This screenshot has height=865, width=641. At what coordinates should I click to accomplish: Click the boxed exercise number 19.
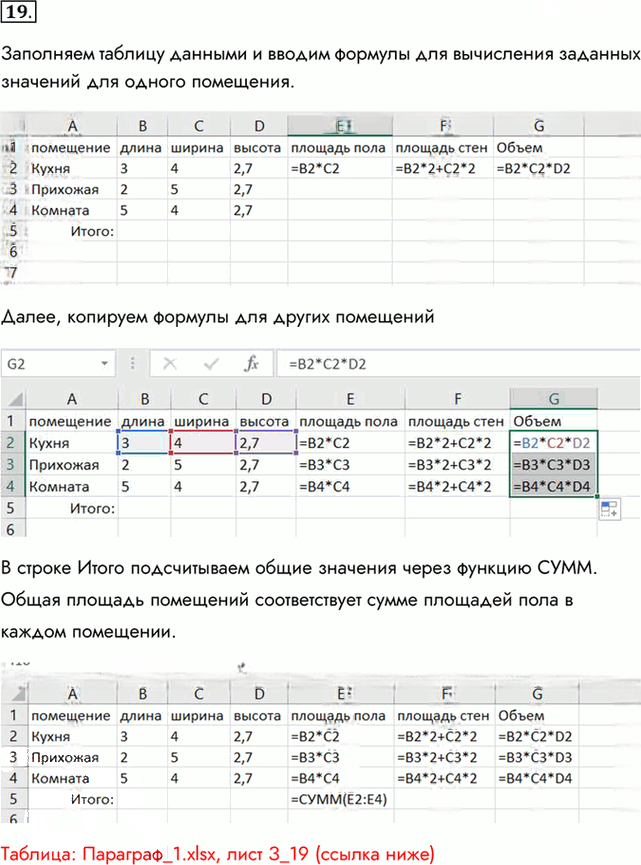18,11
